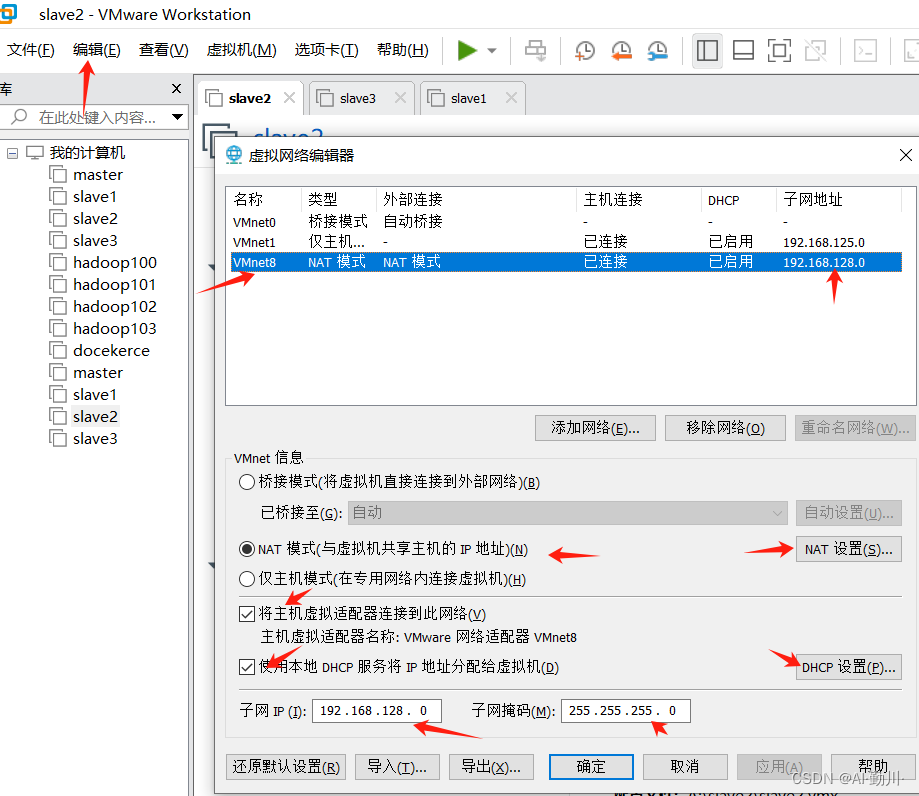919x796 pixels.
Task: Select docekerce in the library tree
Action: point(111,351)
